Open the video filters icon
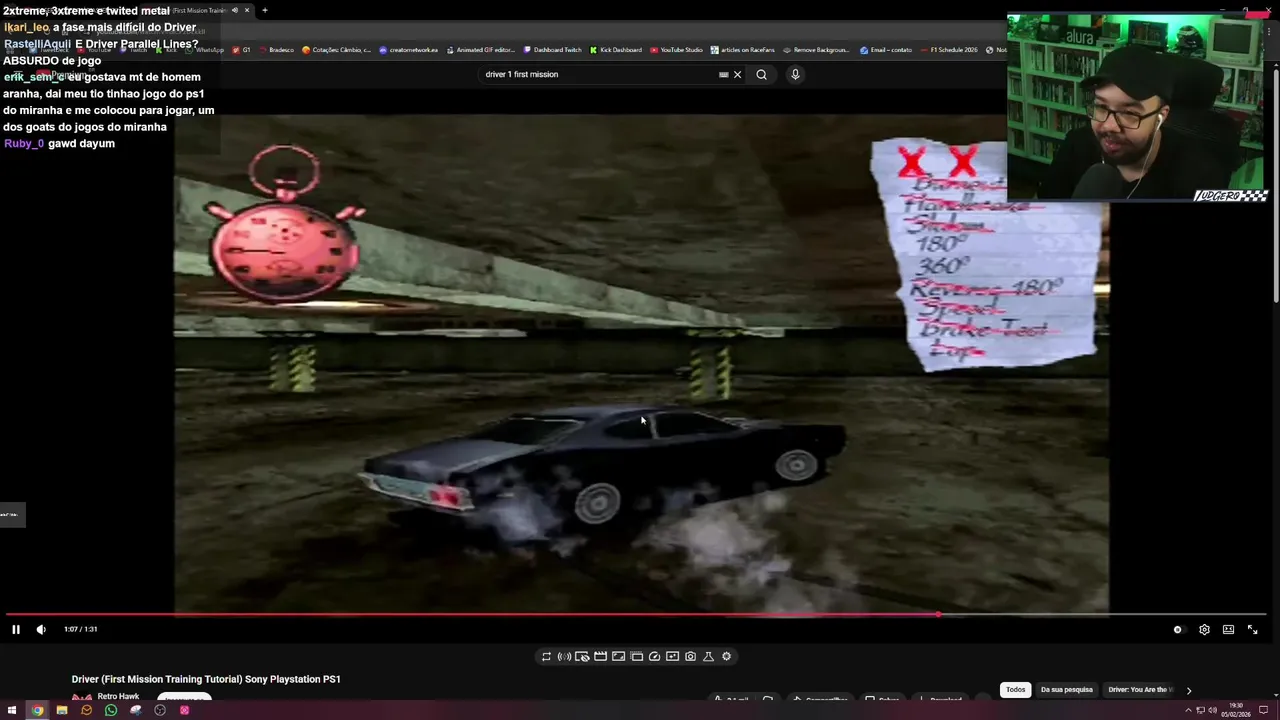Viewport: 1280px width, 720px height. (672, 656)
